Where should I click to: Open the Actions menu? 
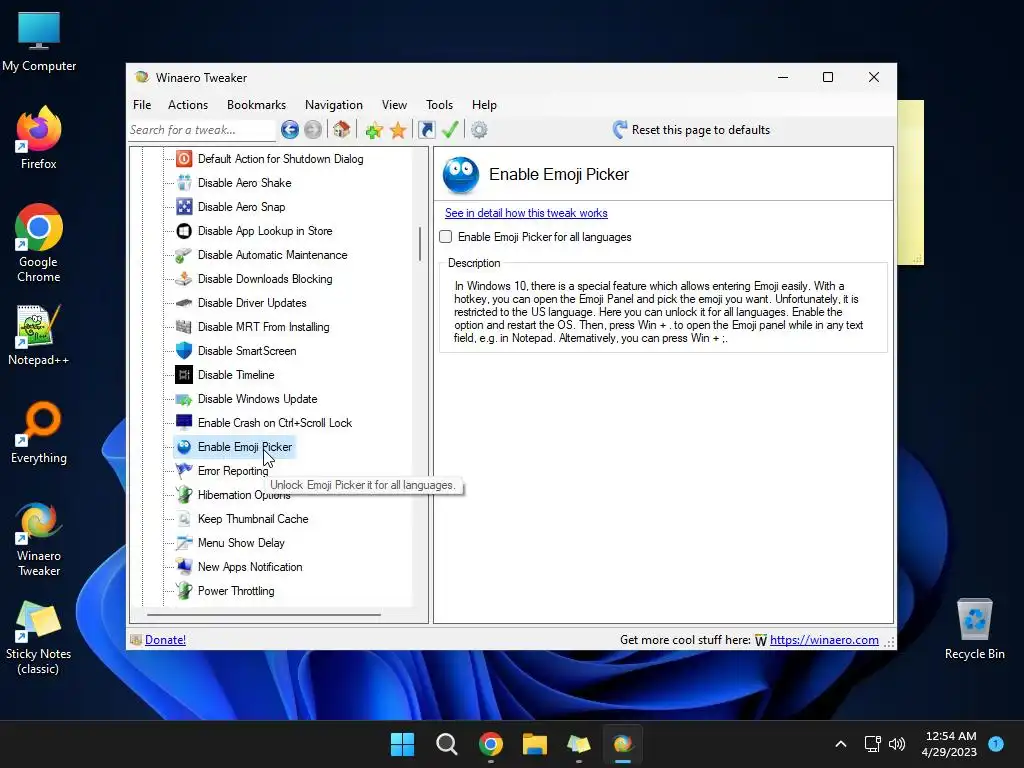187,104
